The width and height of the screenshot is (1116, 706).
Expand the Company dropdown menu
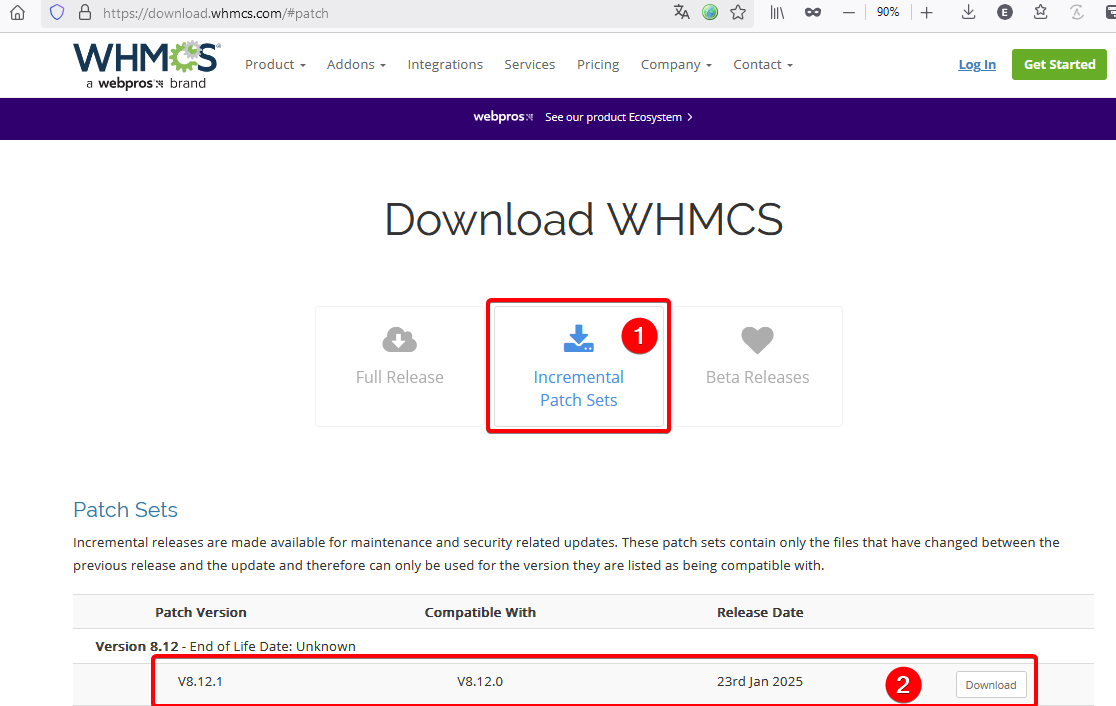point(676,65)
